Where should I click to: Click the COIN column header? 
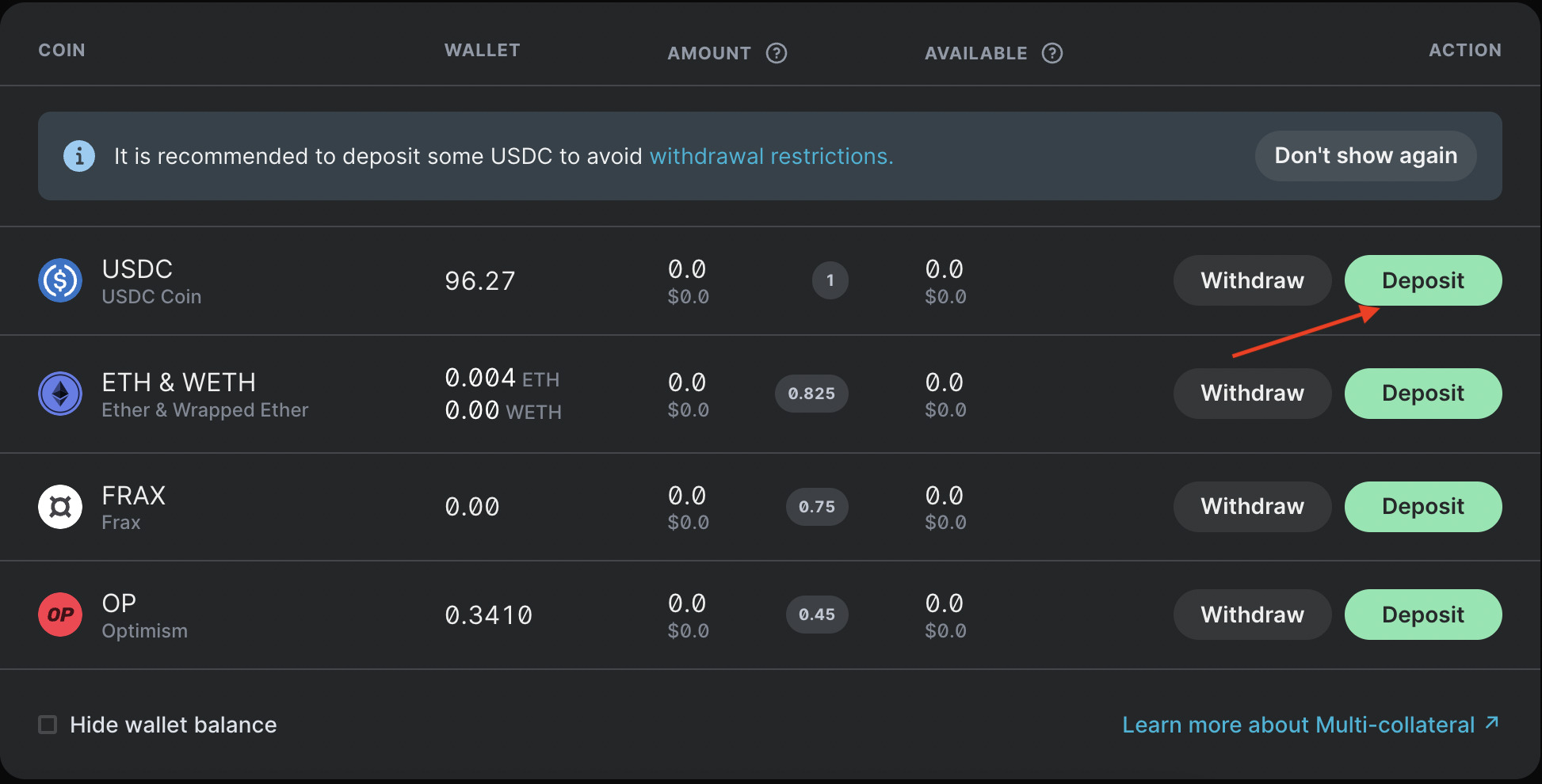[x=62, y=50]
